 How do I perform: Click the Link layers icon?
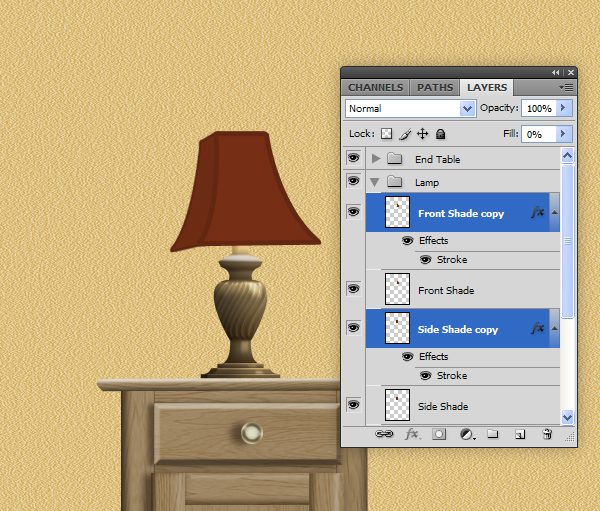(x=383, y=435)
